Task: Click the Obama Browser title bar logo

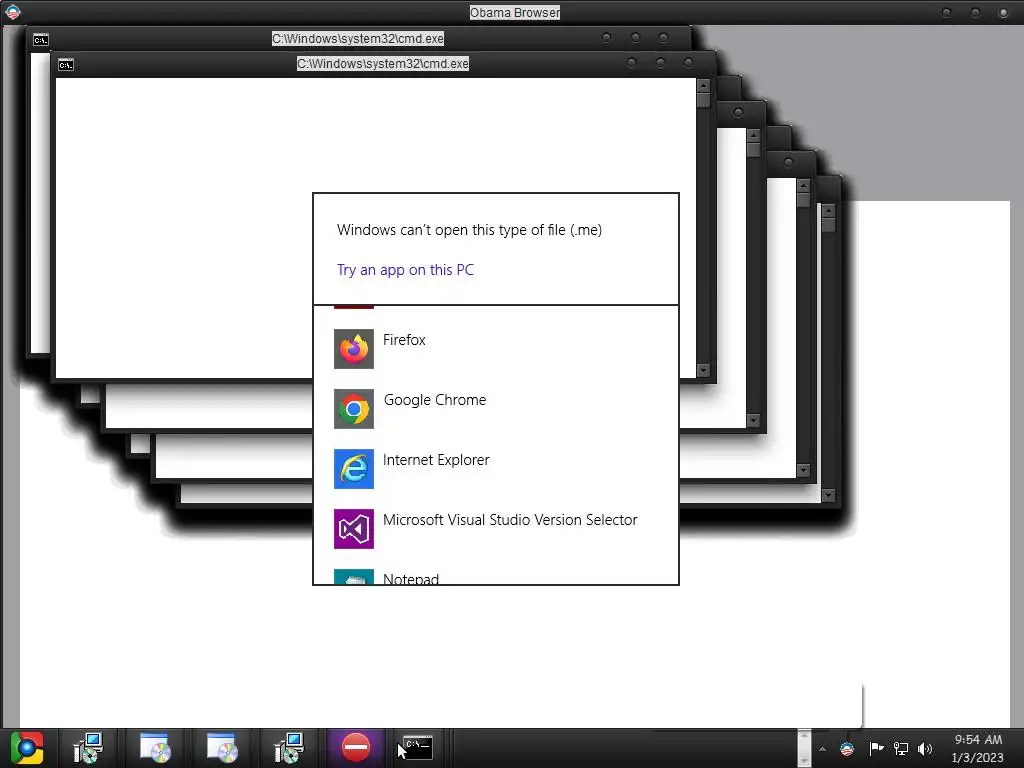Action: 12,12
